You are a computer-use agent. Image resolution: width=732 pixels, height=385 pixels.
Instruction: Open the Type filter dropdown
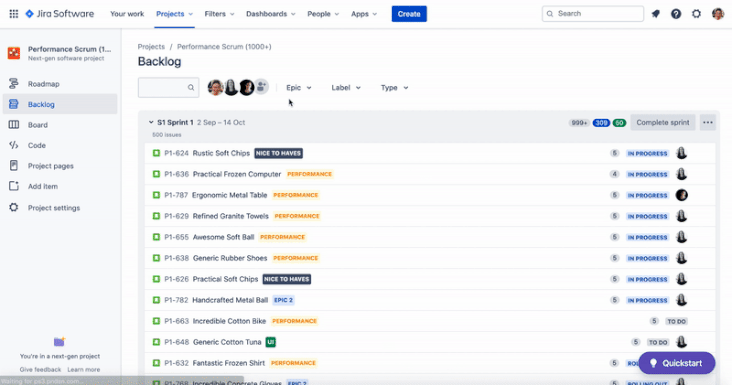(394, 88)
